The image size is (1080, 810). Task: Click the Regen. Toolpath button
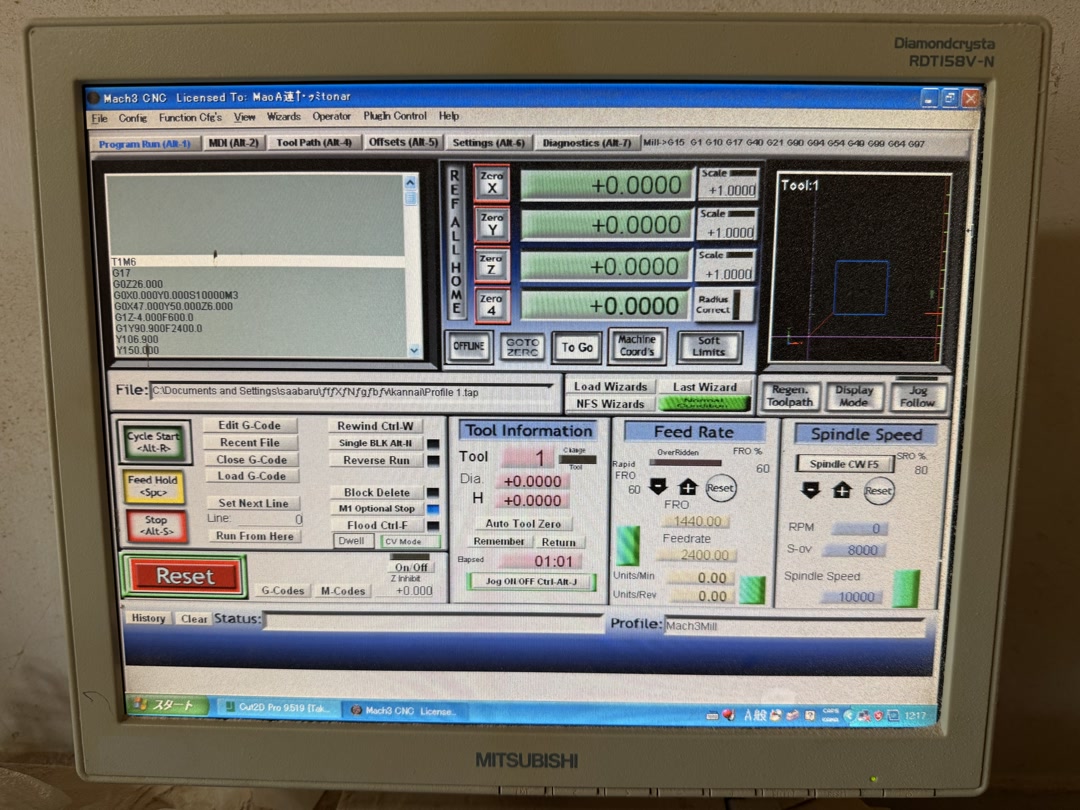point(790,396)
